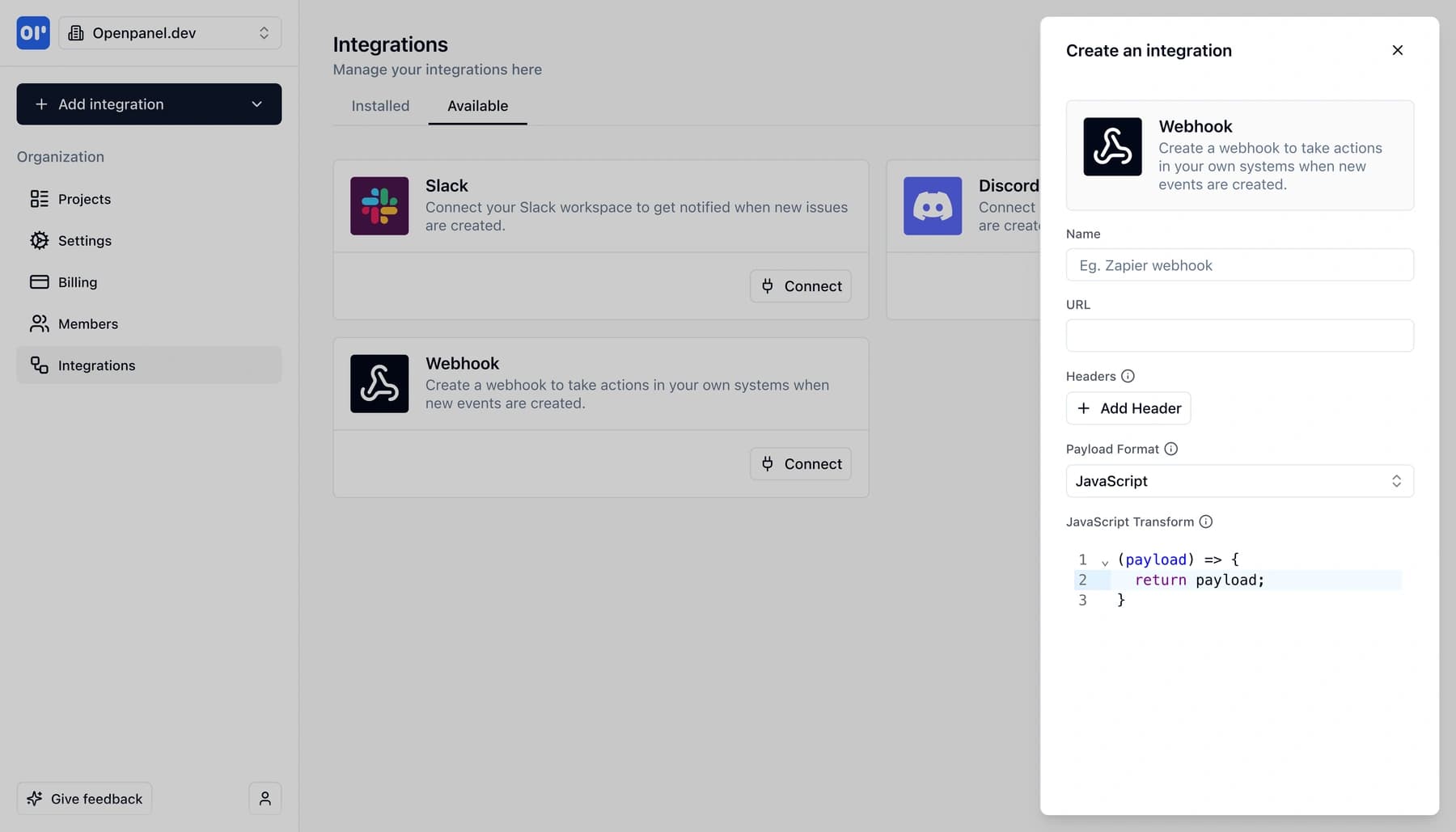
Task: Click the Headers info tooltip icon
Action: click(x=1128, y=375)
